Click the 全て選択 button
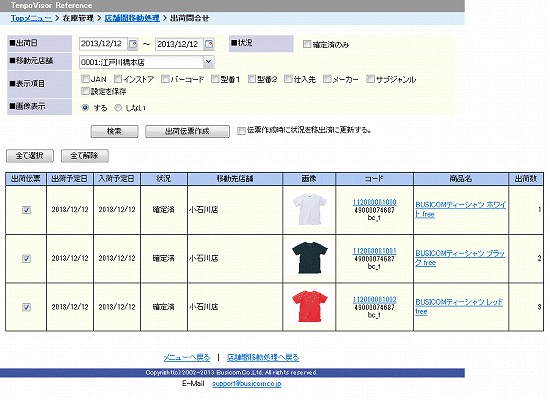This screenshot has width=550, height=400. click(30, 156)
